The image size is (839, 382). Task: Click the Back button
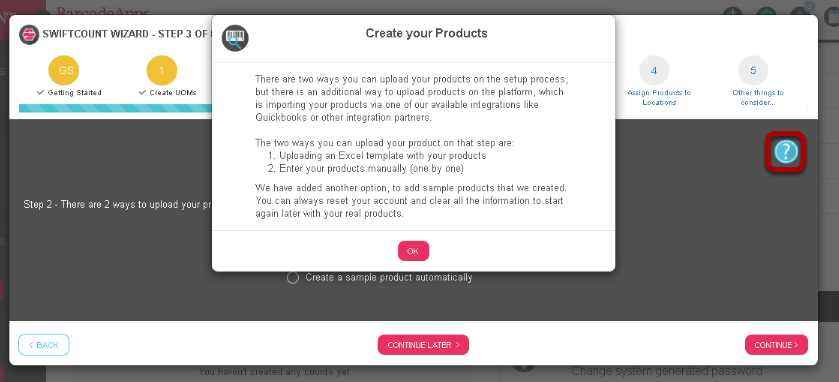click(44, 345)
